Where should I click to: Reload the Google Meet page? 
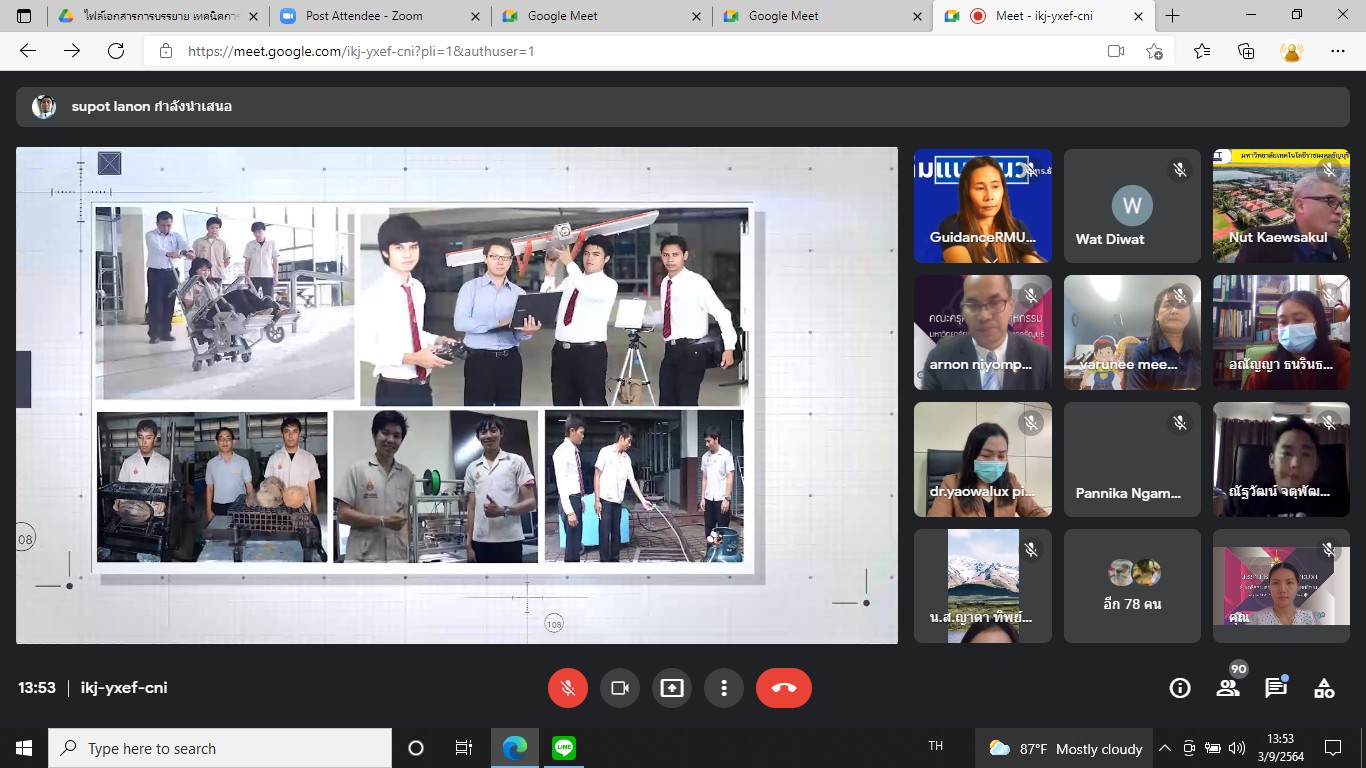pyautogui.click(x=116, y=51)
